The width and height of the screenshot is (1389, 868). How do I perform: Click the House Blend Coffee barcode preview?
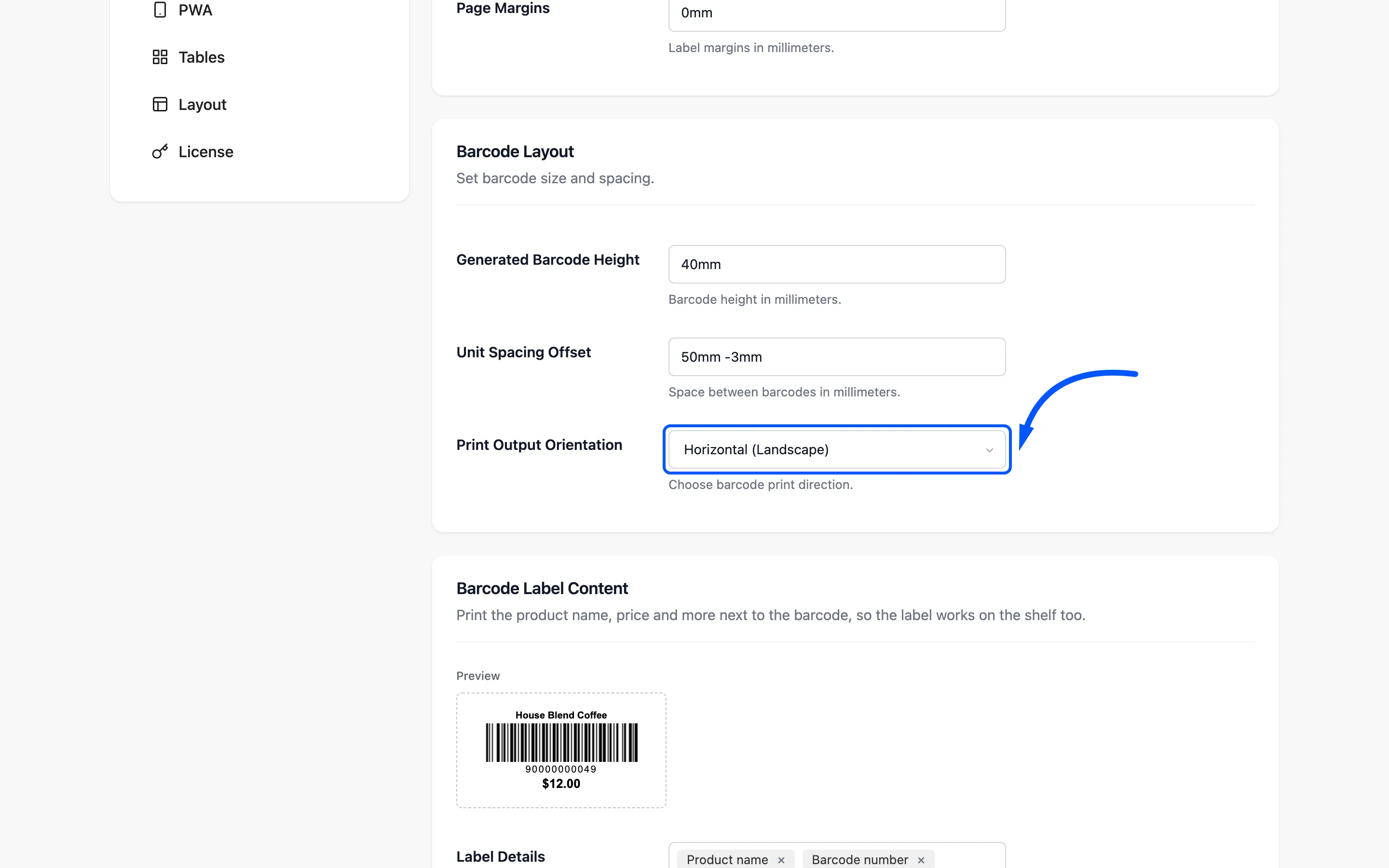561,750
